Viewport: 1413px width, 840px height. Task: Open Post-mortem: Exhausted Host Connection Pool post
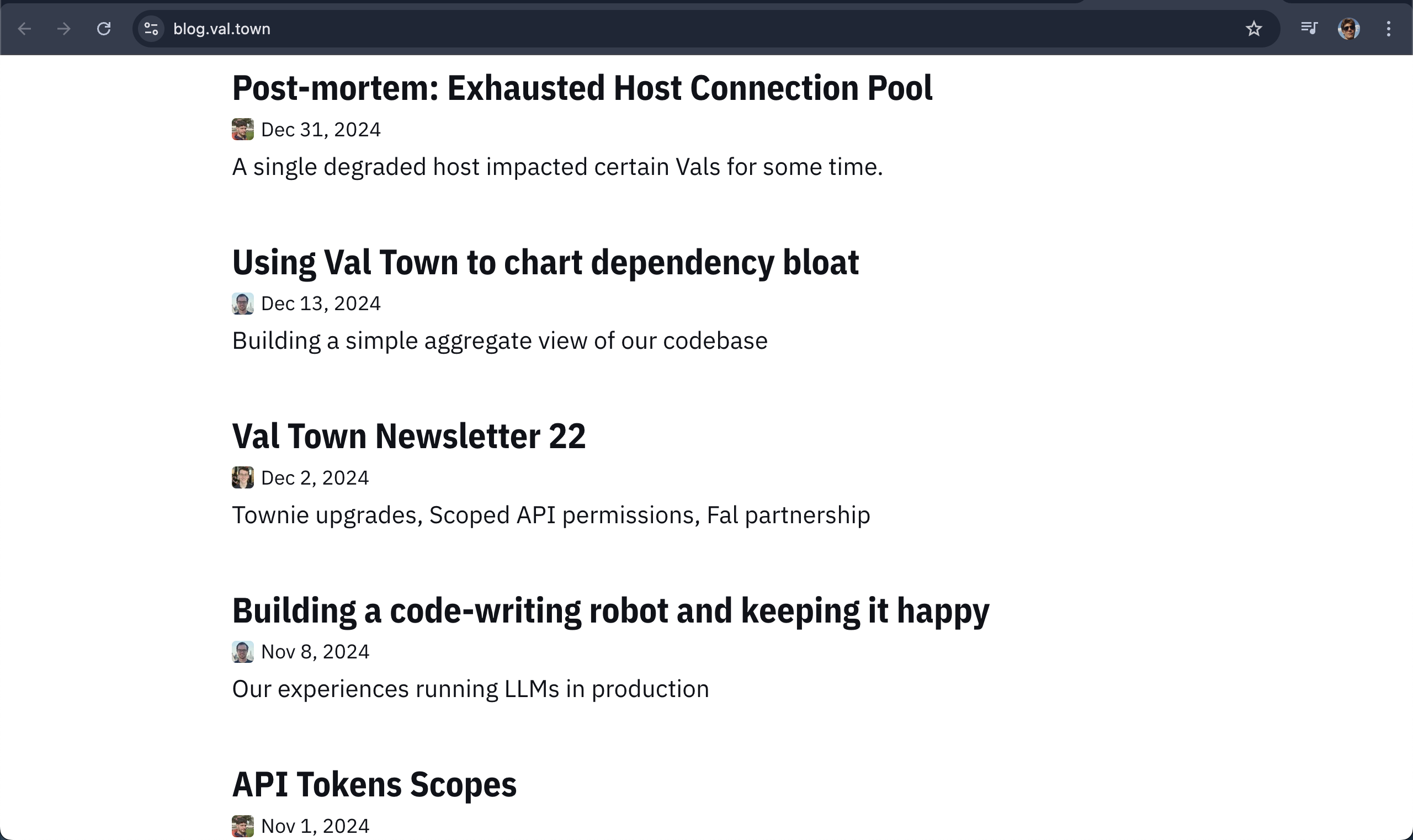pos(582,88)
